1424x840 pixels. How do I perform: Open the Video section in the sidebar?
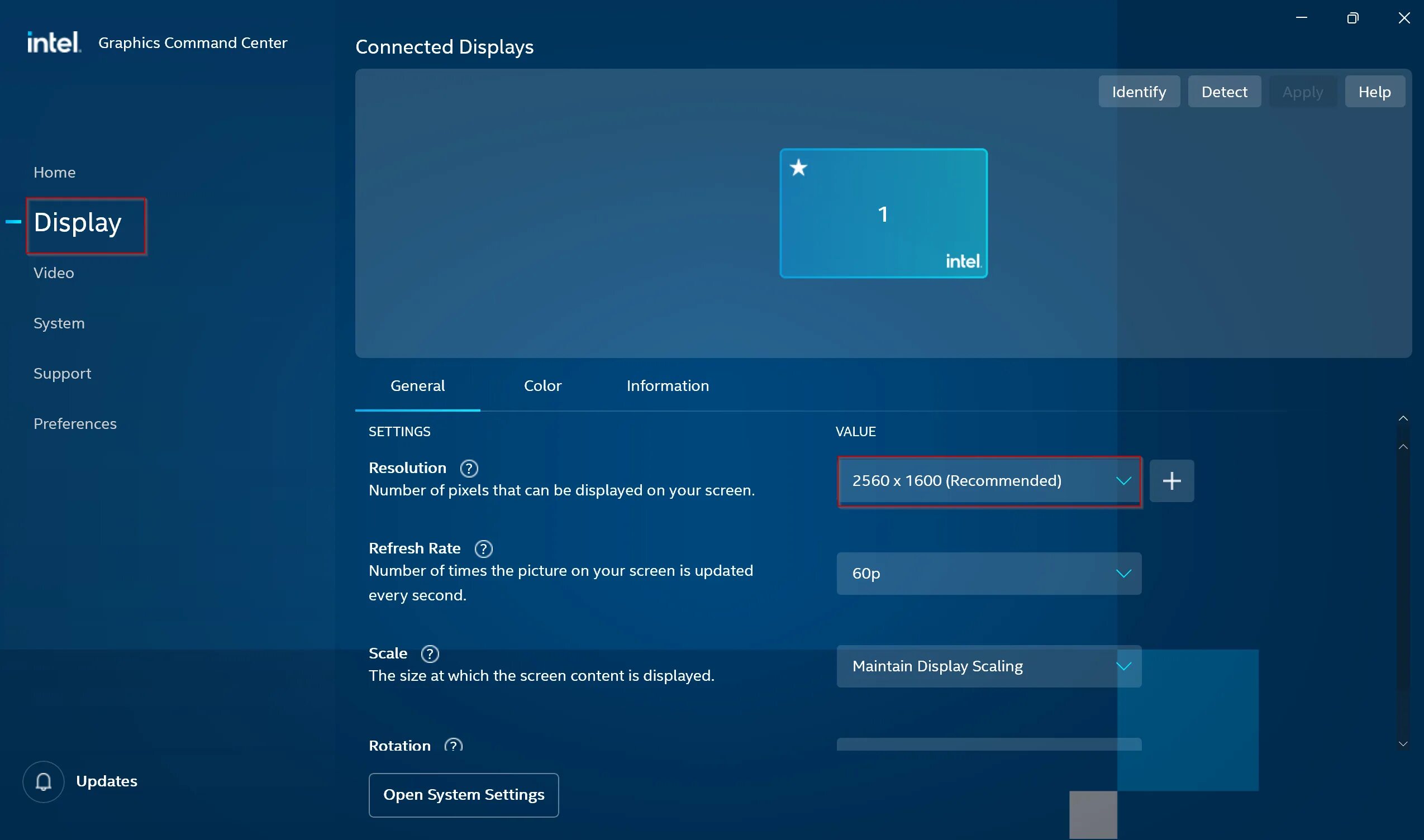[54, 273]
